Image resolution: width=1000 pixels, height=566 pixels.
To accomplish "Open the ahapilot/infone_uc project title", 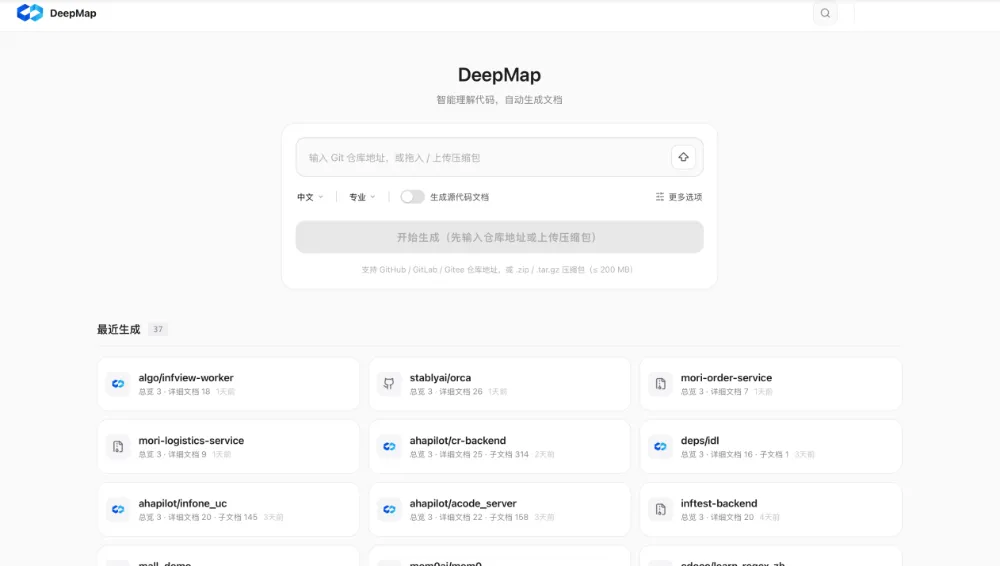I will coord(182,503).
